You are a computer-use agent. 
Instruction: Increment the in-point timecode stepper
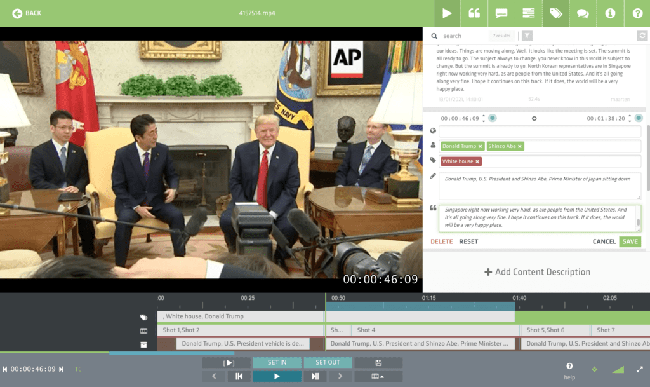(x=483, y=117)
